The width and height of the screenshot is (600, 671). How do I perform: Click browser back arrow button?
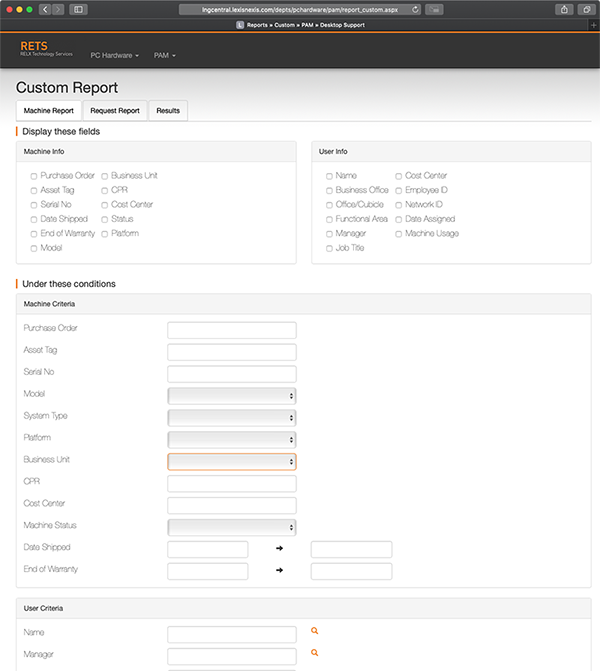pos(45,9)
